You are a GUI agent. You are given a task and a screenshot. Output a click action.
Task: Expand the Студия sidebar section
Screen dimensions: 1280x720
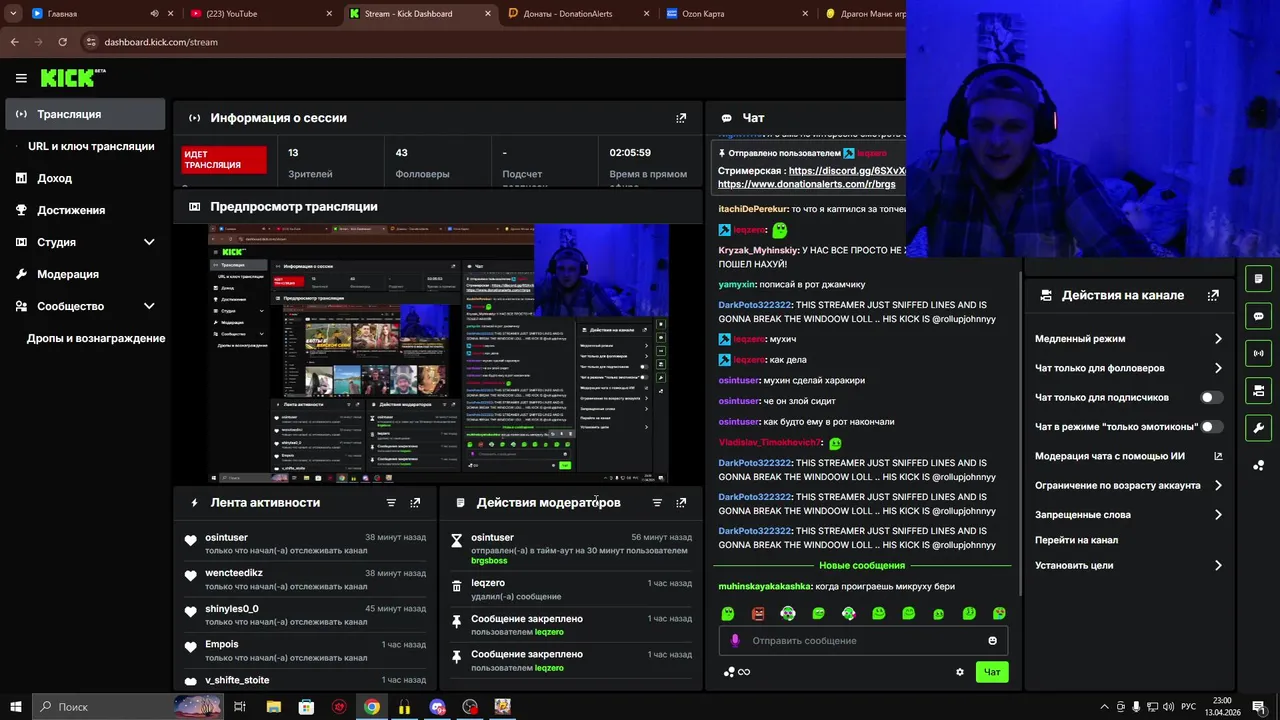click(149, 242)
